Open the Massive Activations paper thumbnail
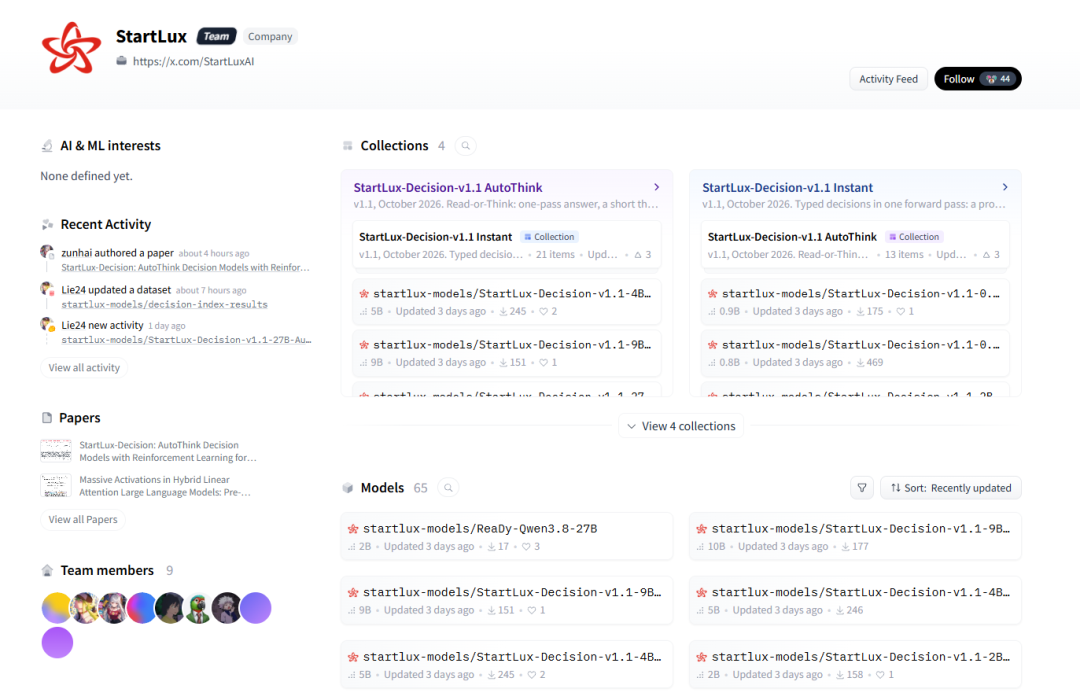1080x700 pixels. pos(56,485)
